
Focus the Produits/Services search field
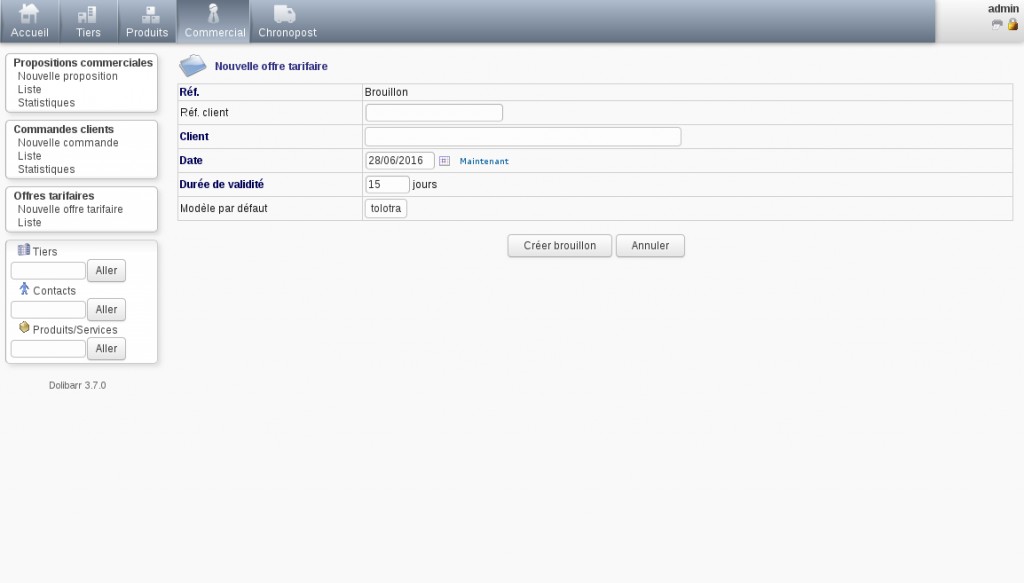(x=48, y=349)
